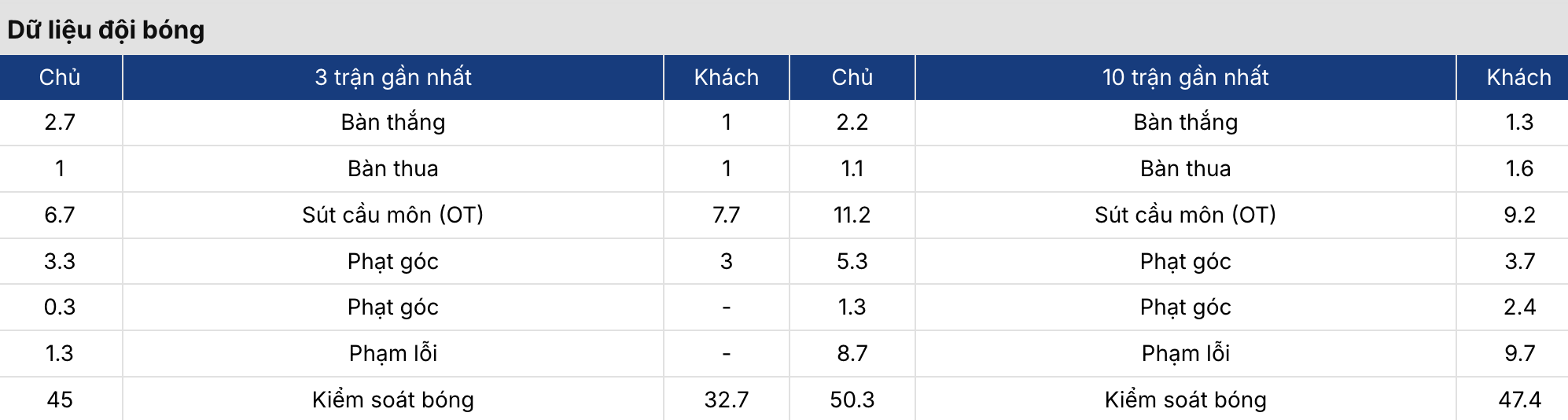The height and width of the screenshot is (420, 1568).
Task: Click 'Sút cầu môn (OT)' in 3-match table
Action: point(393,215)
